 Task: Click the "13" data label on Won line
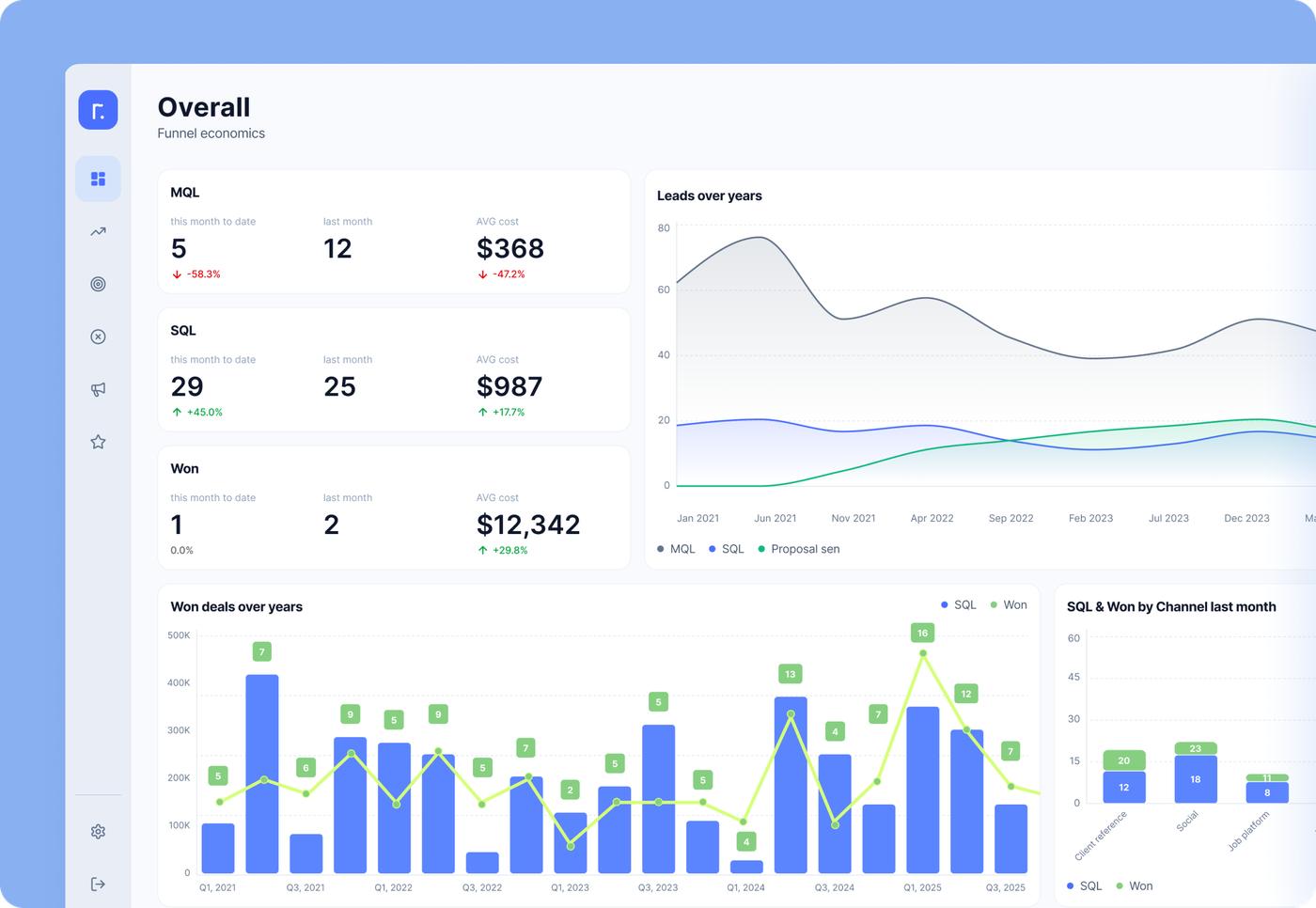[x=791, y=674]
